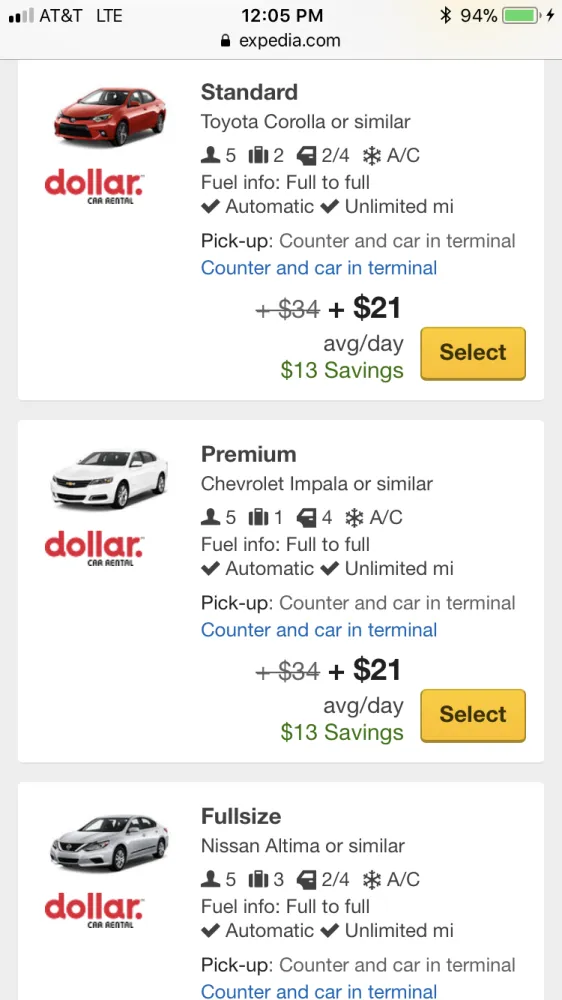Select the Premium Chevrolet Impala rental
This screenshot has height=1000, width=562.
pyautogui.click(x=473, y=716)
